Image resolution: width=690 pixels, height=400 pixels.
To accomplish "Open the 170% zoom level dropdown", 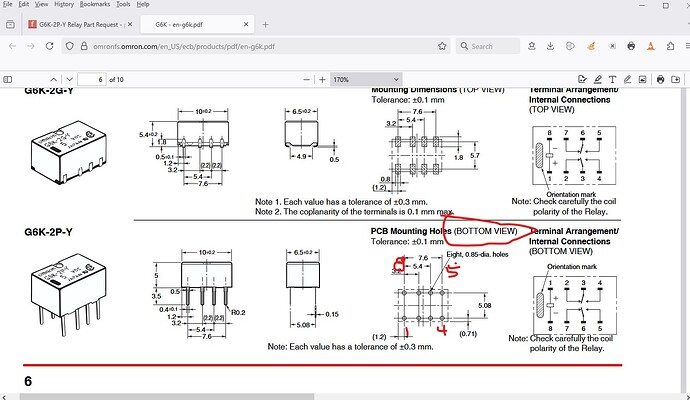I will click(366, 80).
